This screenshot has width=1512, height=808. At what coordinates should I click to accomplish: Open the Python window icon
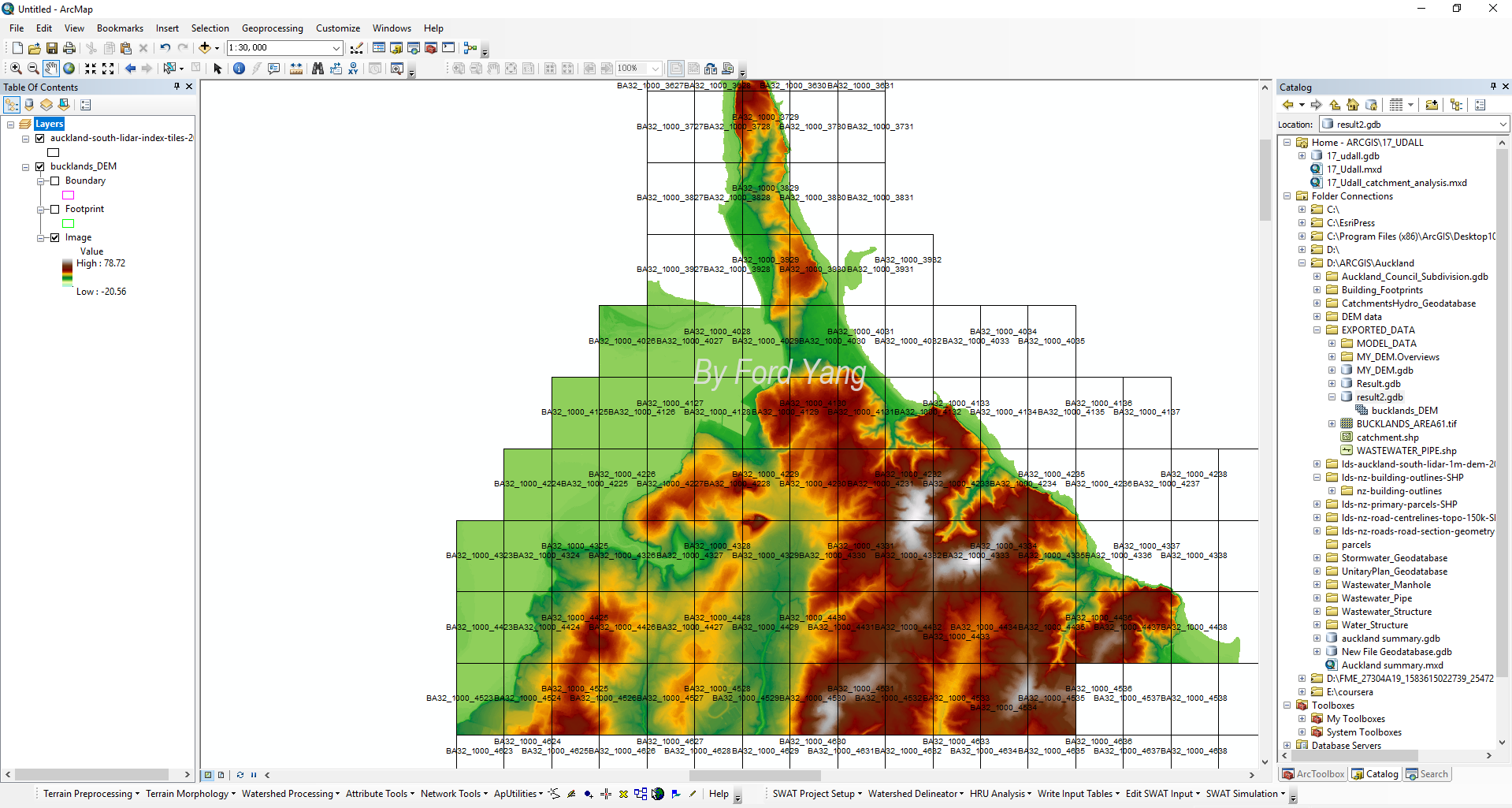click(448, 48)
